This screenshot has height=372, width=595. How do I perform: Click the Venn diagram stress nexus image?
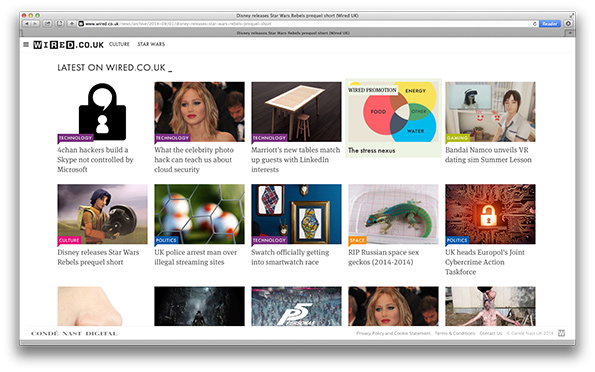point(394,112)
